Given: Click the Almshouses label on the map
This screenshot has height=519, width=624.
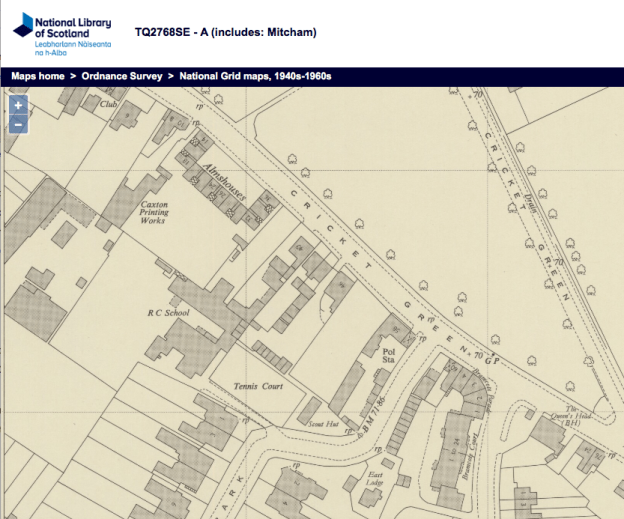Looking at the screenshot, I should pyautogui.click(x=218, y=174).
